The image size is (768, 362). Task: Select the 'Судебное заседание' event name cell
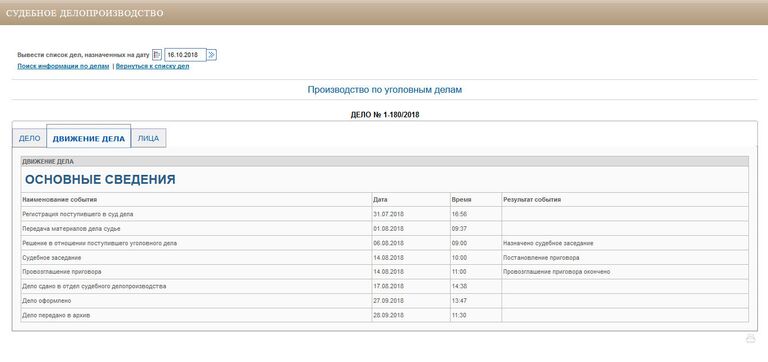pos(196,258)
